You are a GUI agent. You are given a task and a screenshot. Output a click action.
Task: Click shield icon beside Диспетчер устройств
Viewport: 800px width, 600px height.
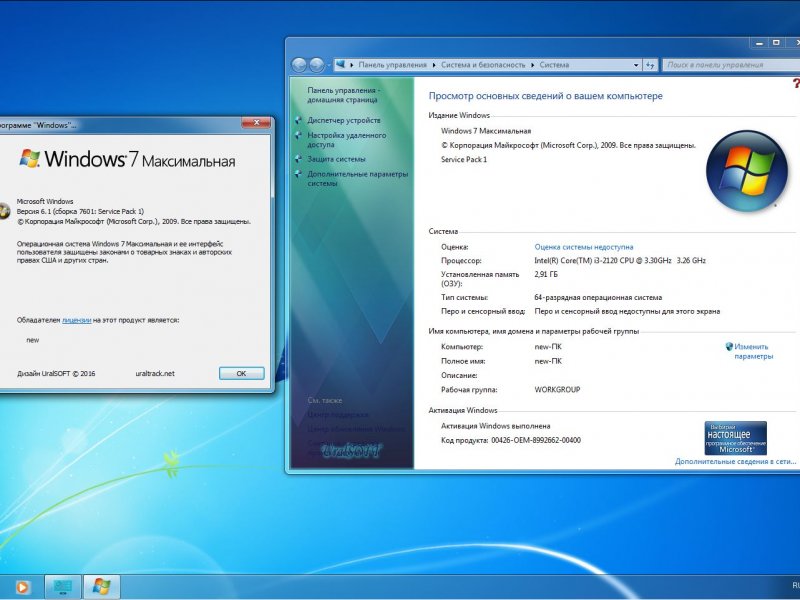point(298,120)
